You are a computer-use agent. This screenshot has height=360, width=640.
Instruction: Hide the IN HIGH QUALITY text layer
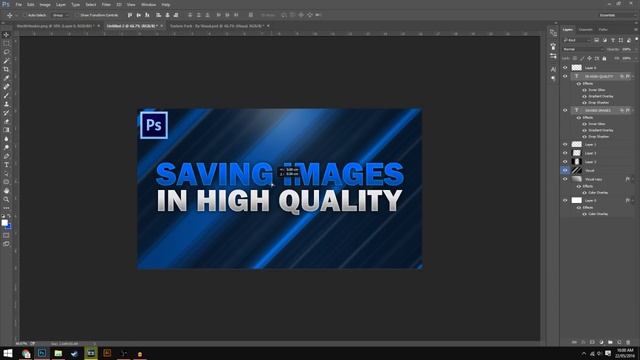[565, 76]
